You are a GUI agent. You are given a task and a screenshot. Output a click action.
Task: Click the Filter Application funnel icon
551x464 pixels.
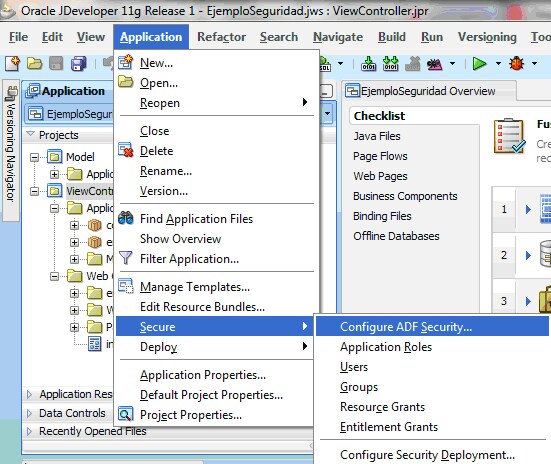coord(125,258)
